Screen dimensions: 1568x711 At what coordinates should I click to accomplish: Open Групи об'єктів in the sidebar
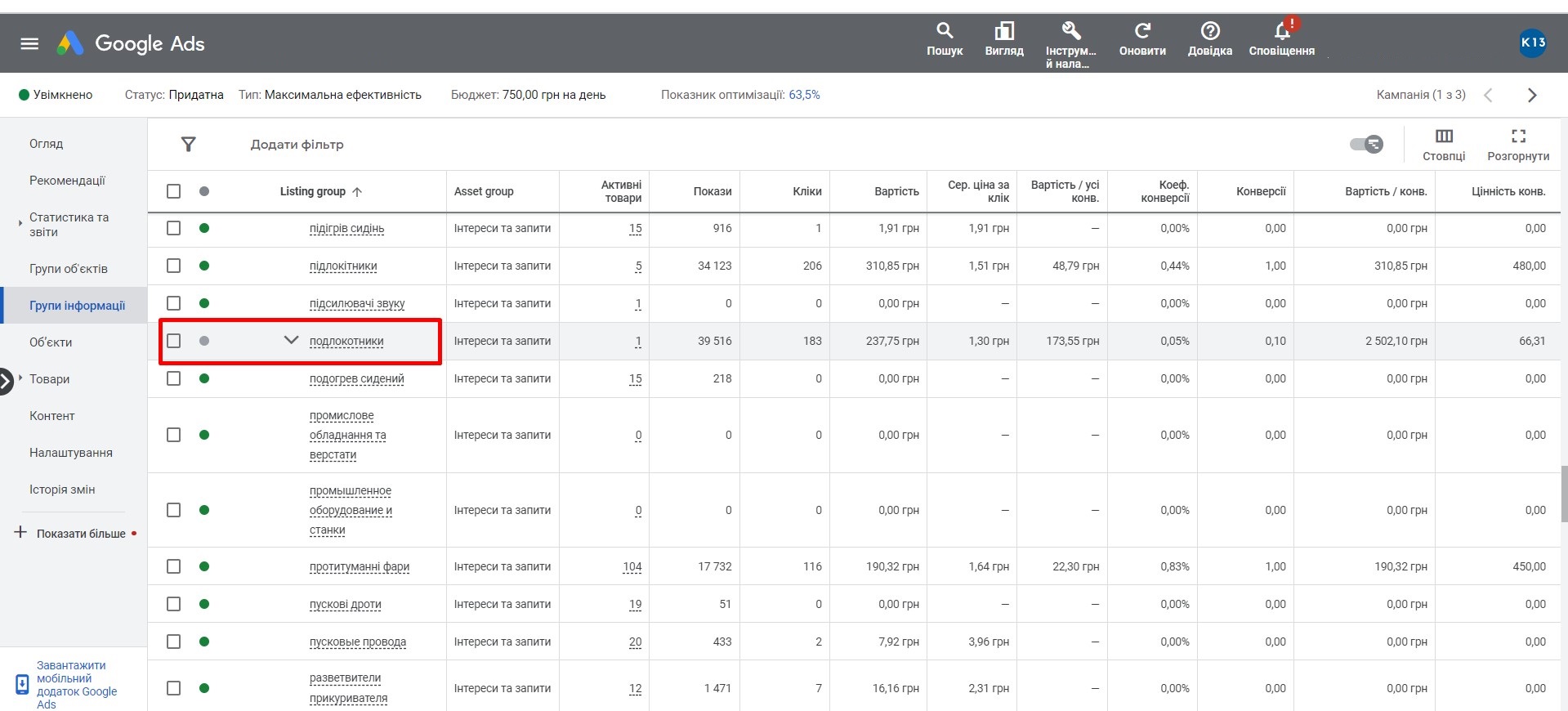click(x=69, y=269)
